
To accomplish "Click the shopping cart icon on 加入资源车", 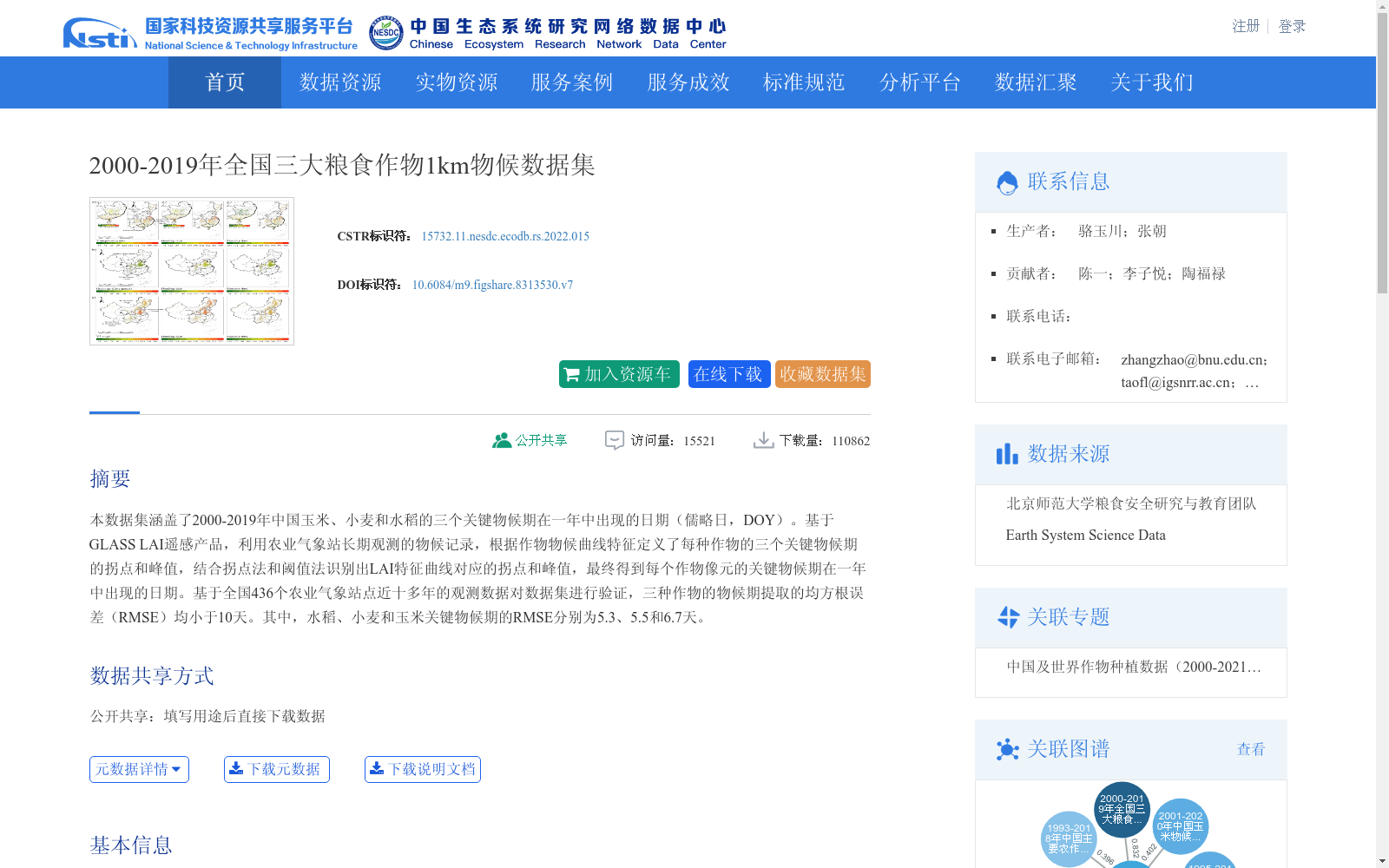I will pyautogui.click(x=571, y=375).
